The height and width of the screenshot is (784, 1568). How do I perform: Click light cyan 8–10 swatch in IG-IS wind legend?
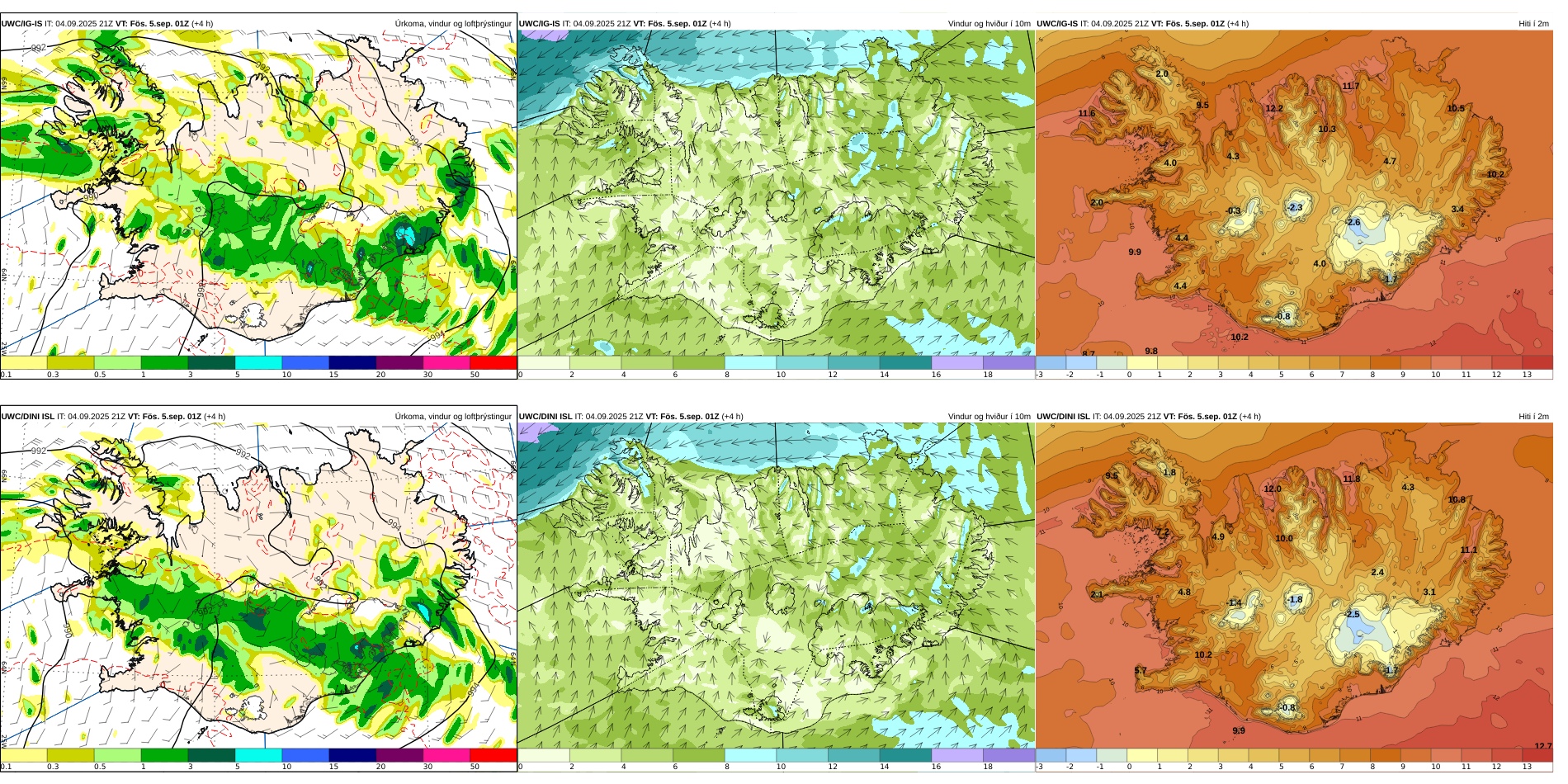pos(750,362)
